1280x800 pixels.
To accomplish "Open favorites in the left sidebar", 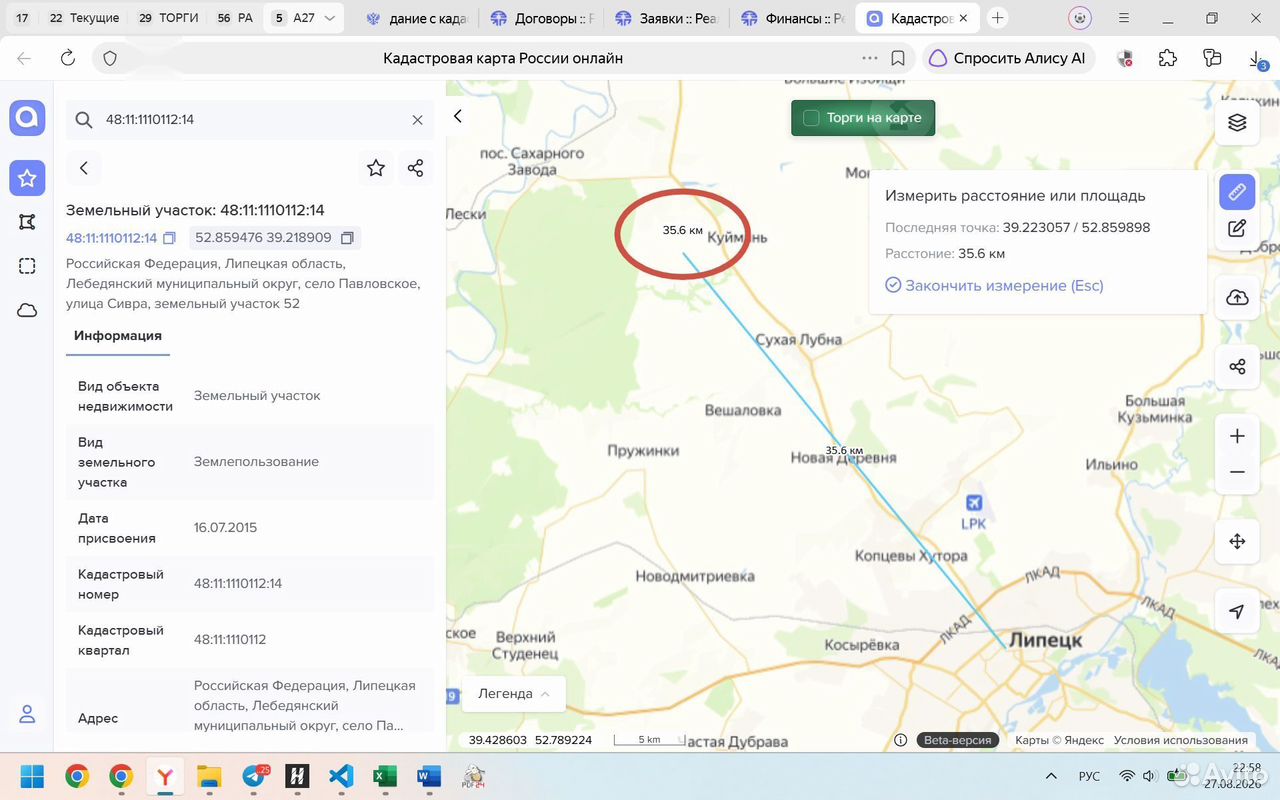I will pyautogui.click(x=27, y=178).
